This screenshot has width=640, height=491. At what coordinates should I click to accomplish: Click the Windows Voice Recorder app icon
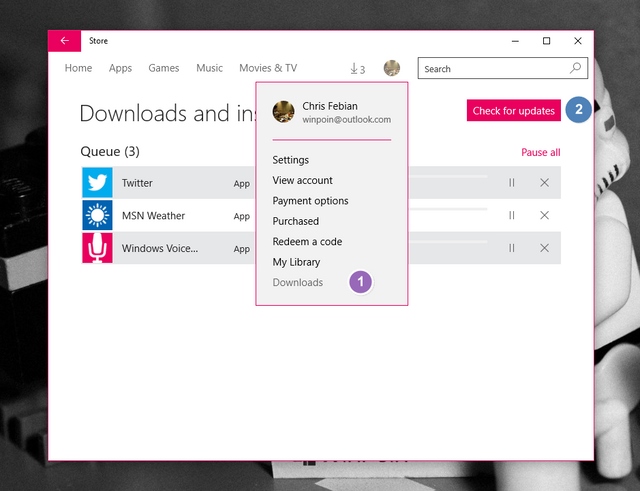[x=97, y=248]
